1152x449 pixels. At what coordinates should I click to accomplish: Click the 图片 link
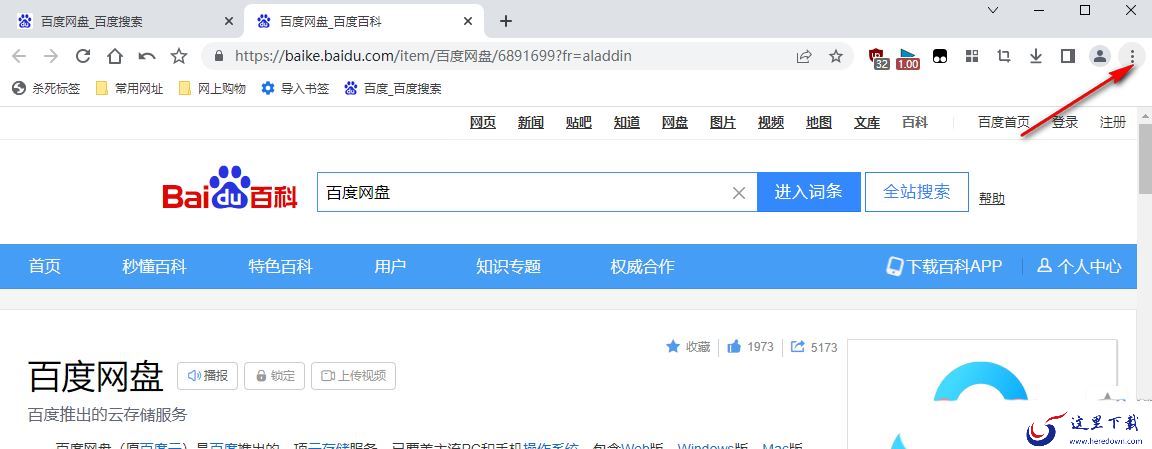(x=722, y=123)
